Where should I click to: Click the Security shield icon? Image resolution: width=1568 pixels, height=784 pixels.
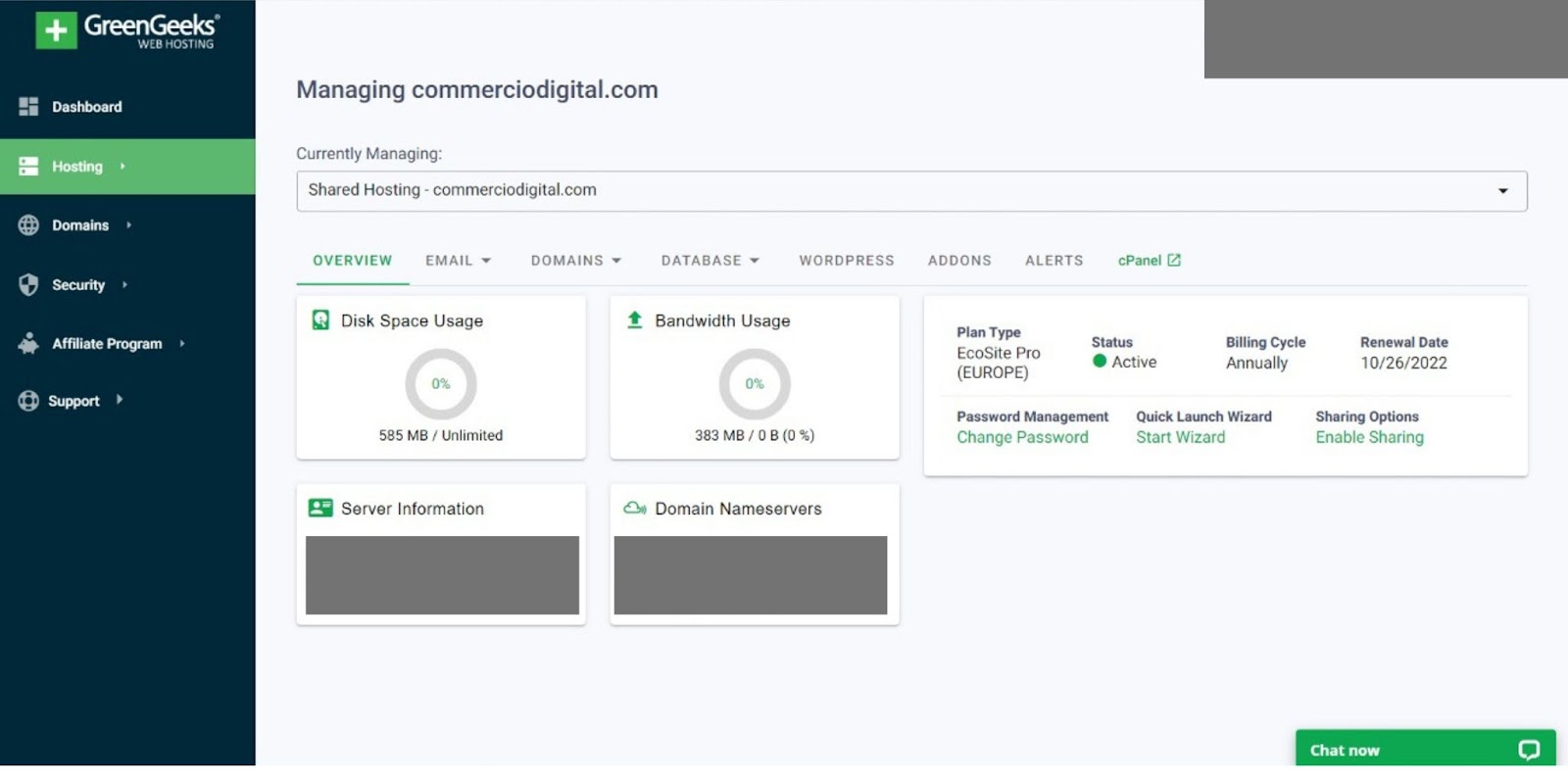point(28,284)
